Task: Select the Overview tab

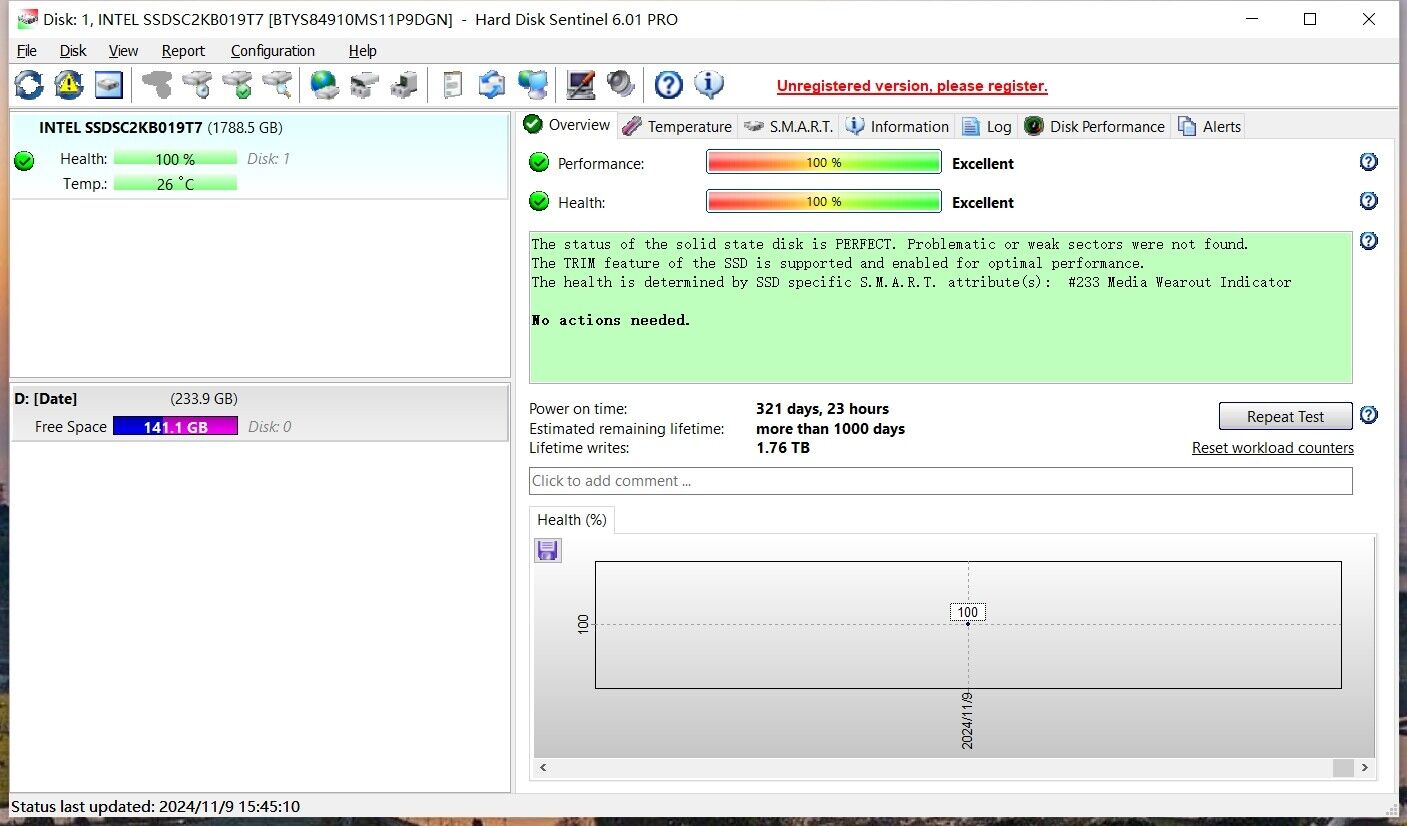Action: point(567,125)
